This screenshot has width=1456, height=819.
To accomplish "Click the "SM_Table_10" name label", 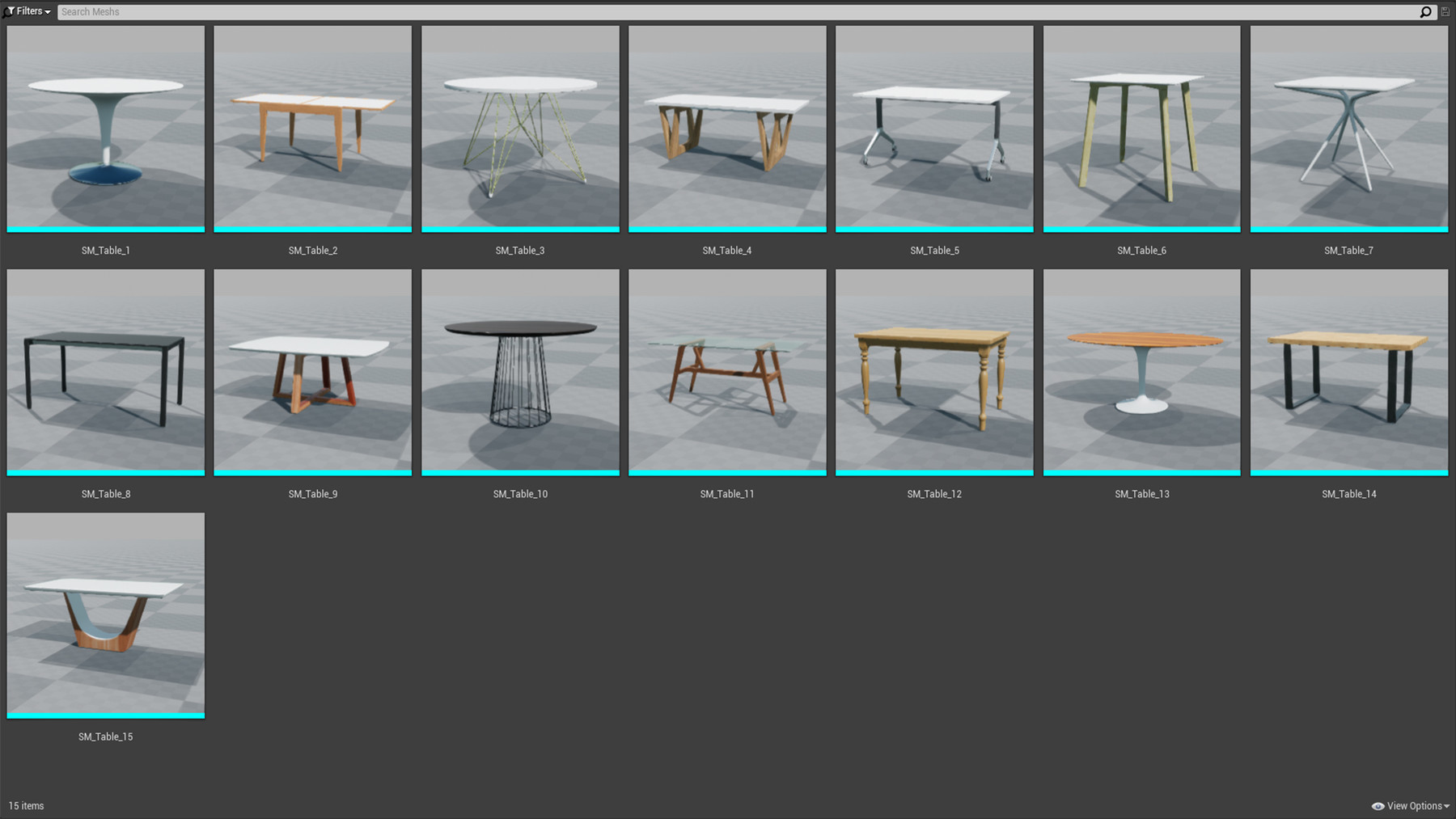I will point(520,494).
